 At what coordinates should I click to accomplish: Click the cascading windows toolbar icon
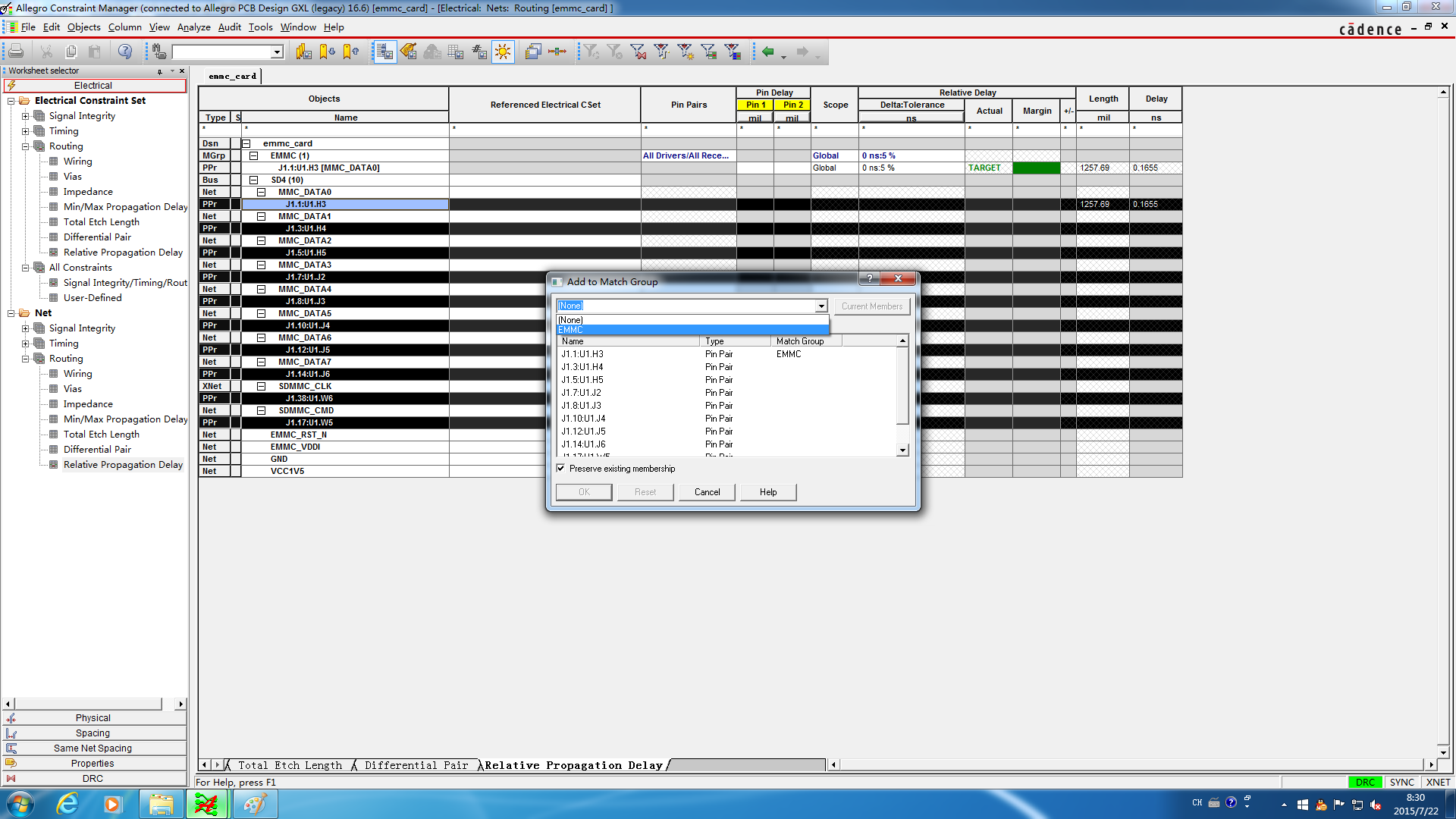(533, 52)
